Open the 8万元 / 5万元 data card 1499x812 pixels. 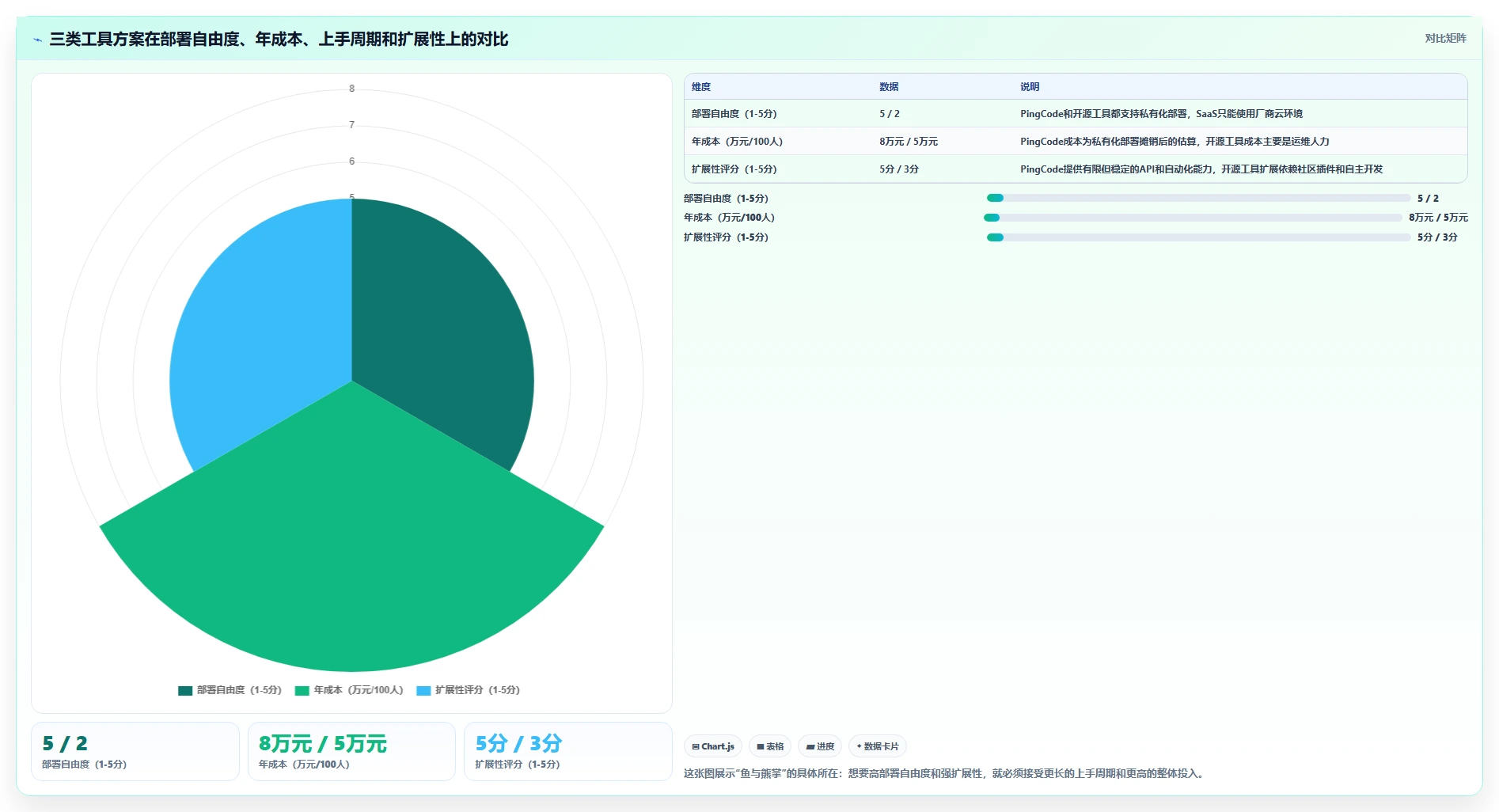(x=351, y=751)
